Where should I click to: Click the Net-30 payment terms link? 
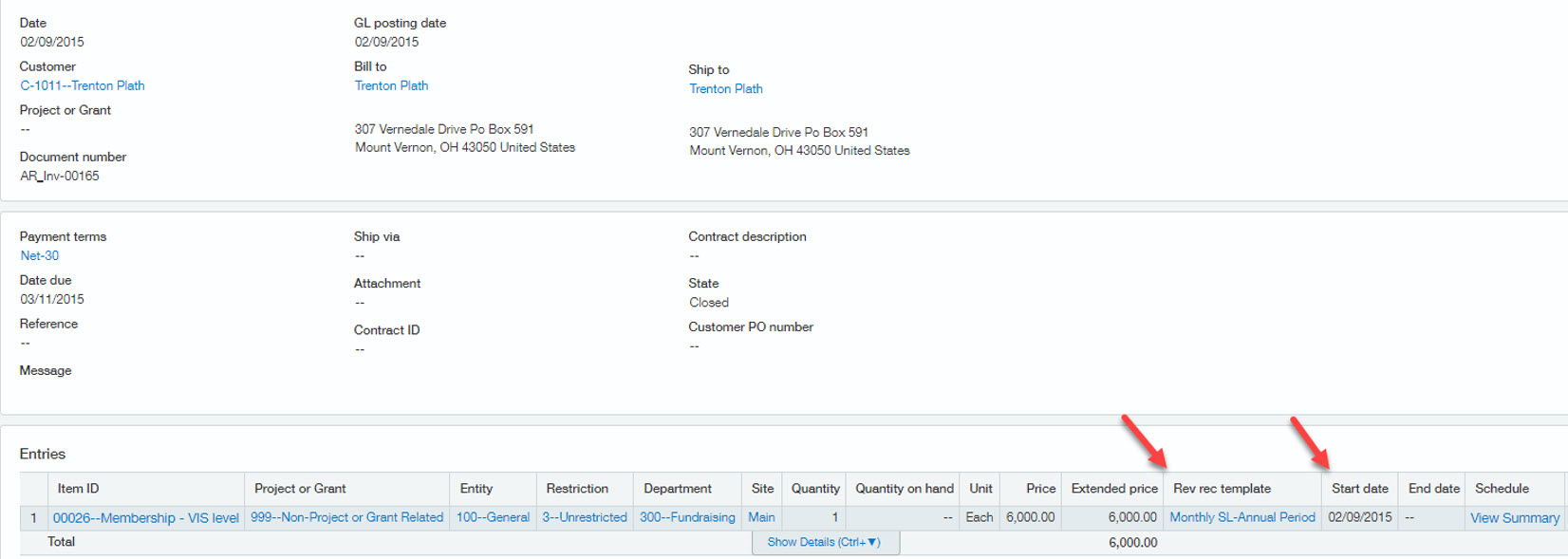(39, 255)
